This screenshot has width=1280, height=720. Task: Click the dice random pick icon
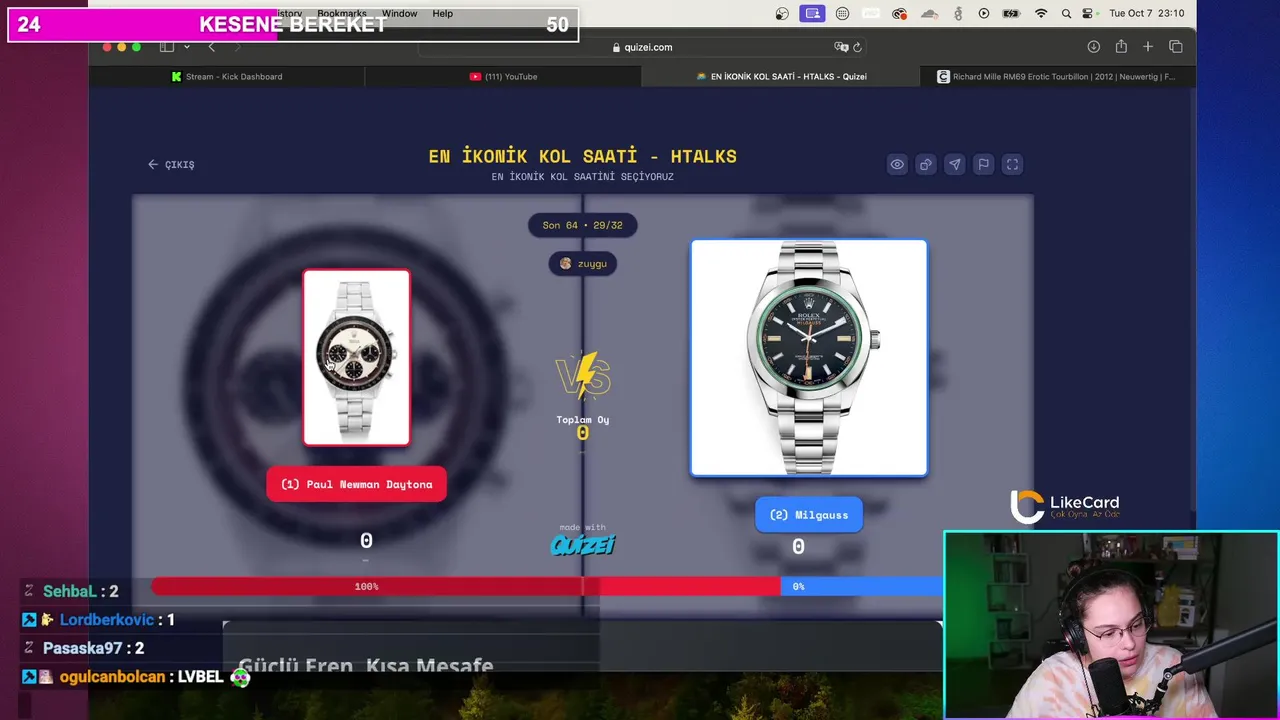point(926,165)
